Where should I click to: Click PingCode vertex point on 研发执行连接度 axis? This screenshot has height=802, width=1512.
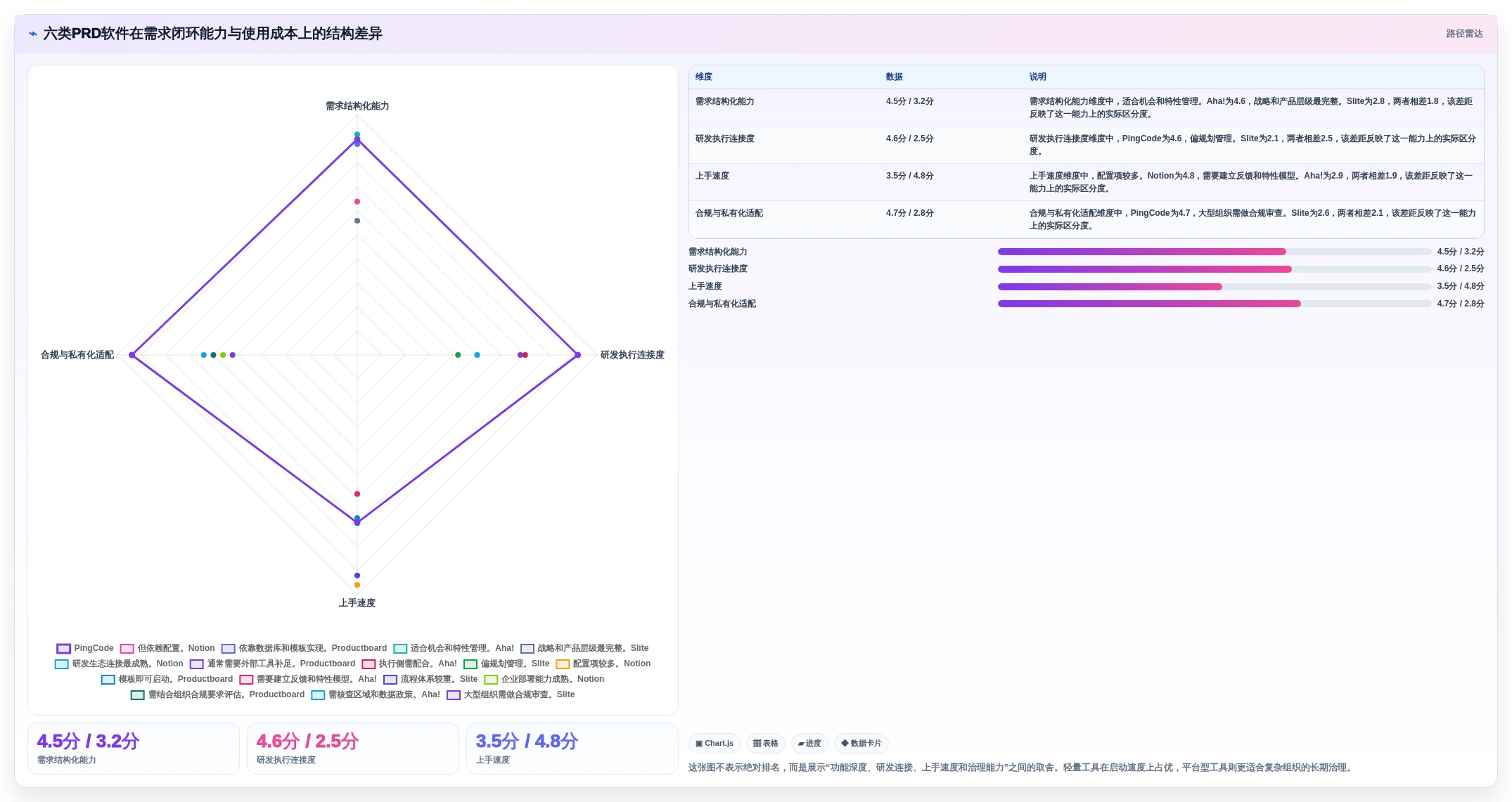[578, 355]
